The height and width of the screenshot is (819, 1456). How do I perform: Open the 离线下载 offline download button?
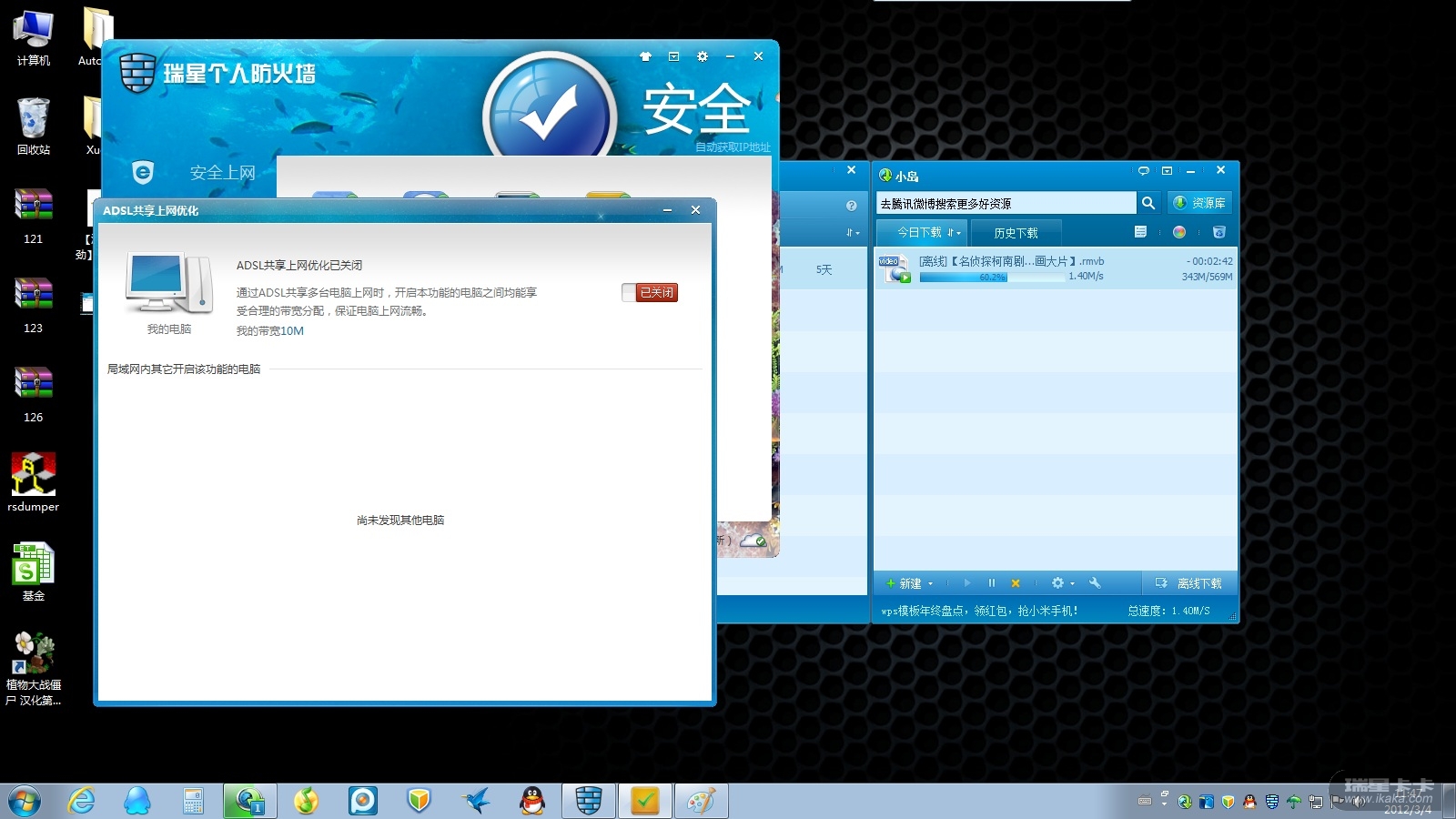click(x=1188, y=583)
